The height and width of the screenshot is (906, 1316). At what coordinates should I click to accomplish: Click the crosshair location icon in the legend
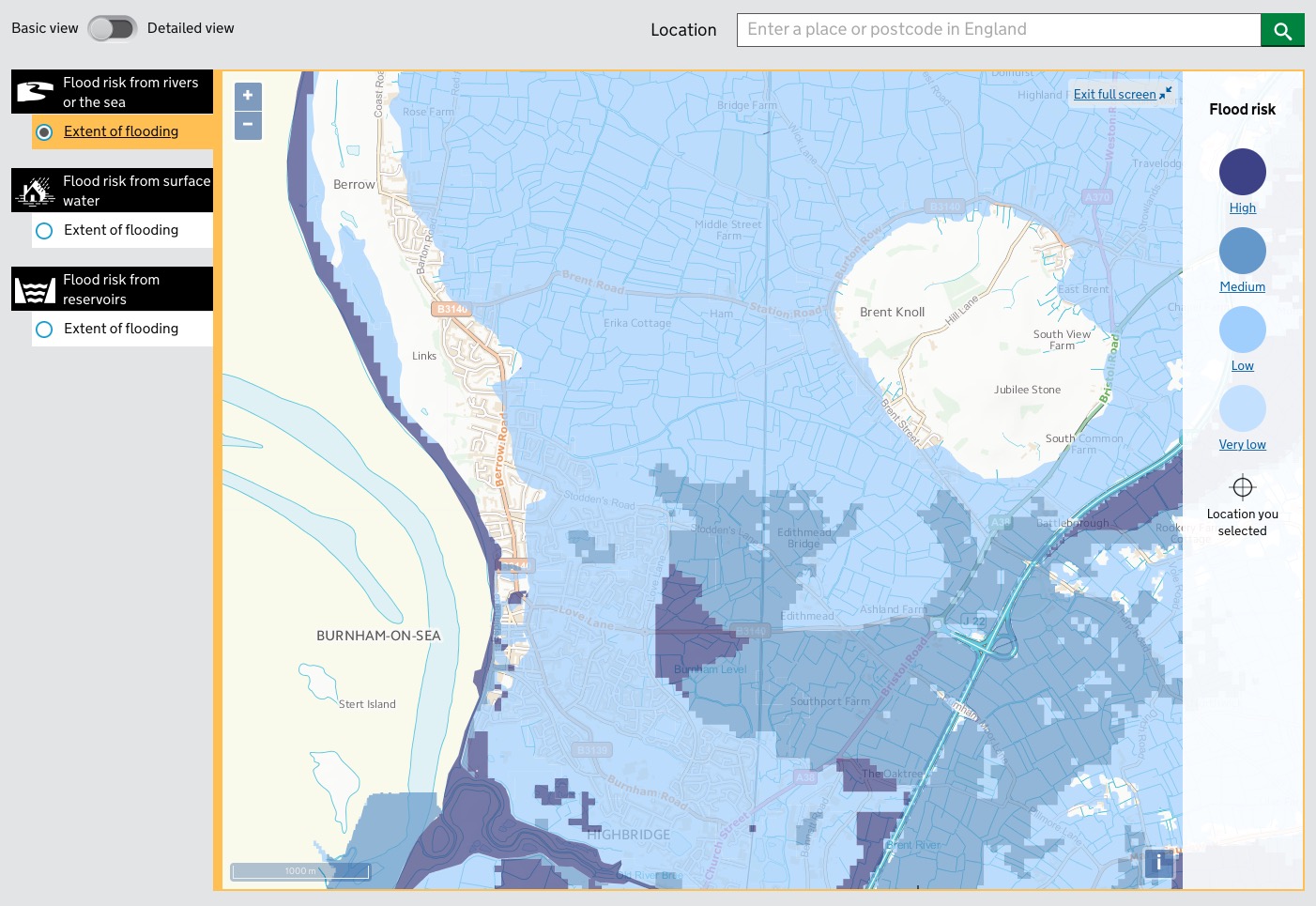(x=1242, y=486)
